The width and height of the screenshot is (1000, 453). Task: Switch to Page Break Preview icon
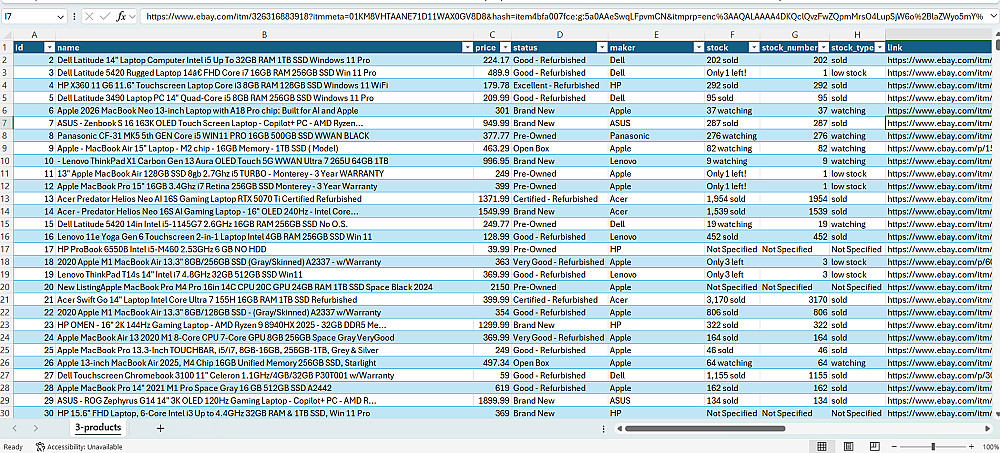click(x=876, y=447)
